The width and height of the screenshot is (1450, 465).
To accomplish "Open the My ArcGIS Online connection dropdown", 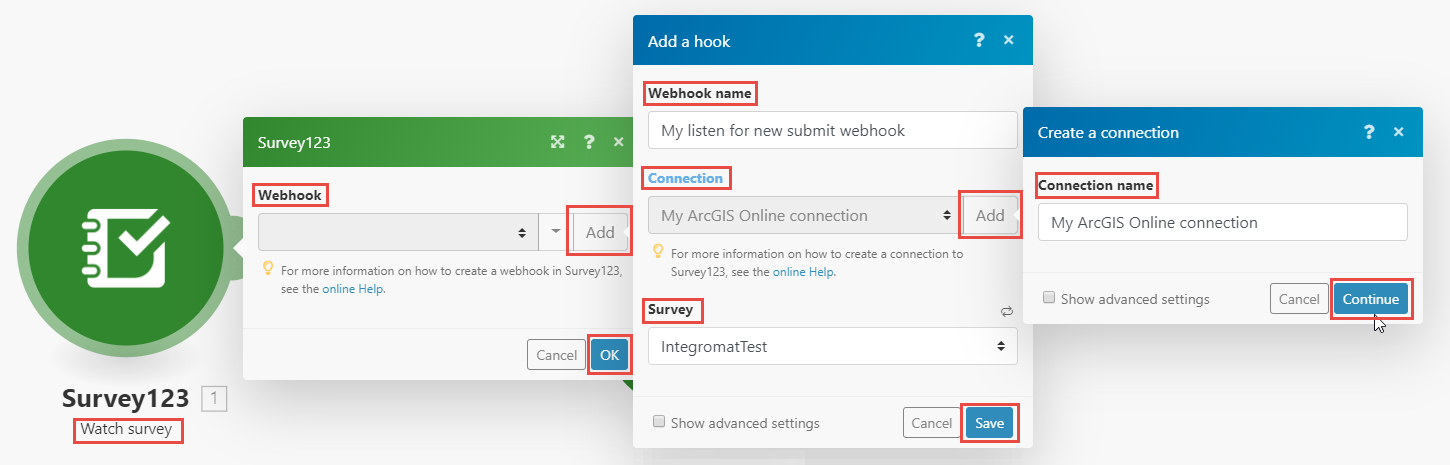I will [804, 215].
